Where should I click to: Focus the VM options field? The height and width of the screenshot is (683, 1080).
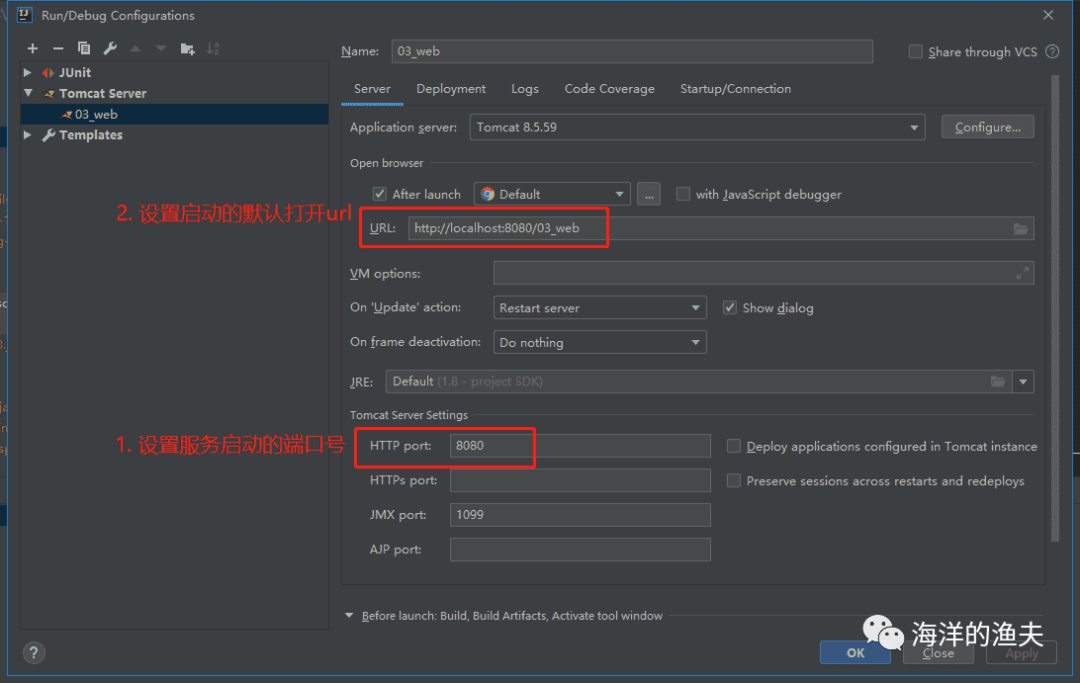pyautogui.click(x=763, y=273)
